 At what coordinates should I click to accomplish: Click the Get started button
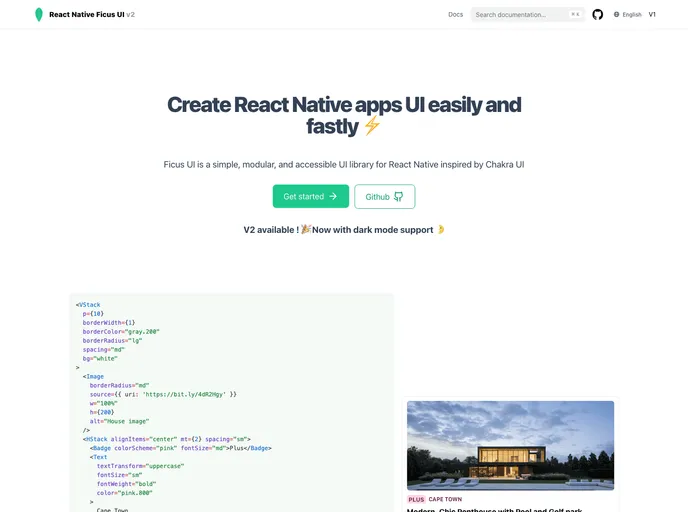tap(311, 196)
